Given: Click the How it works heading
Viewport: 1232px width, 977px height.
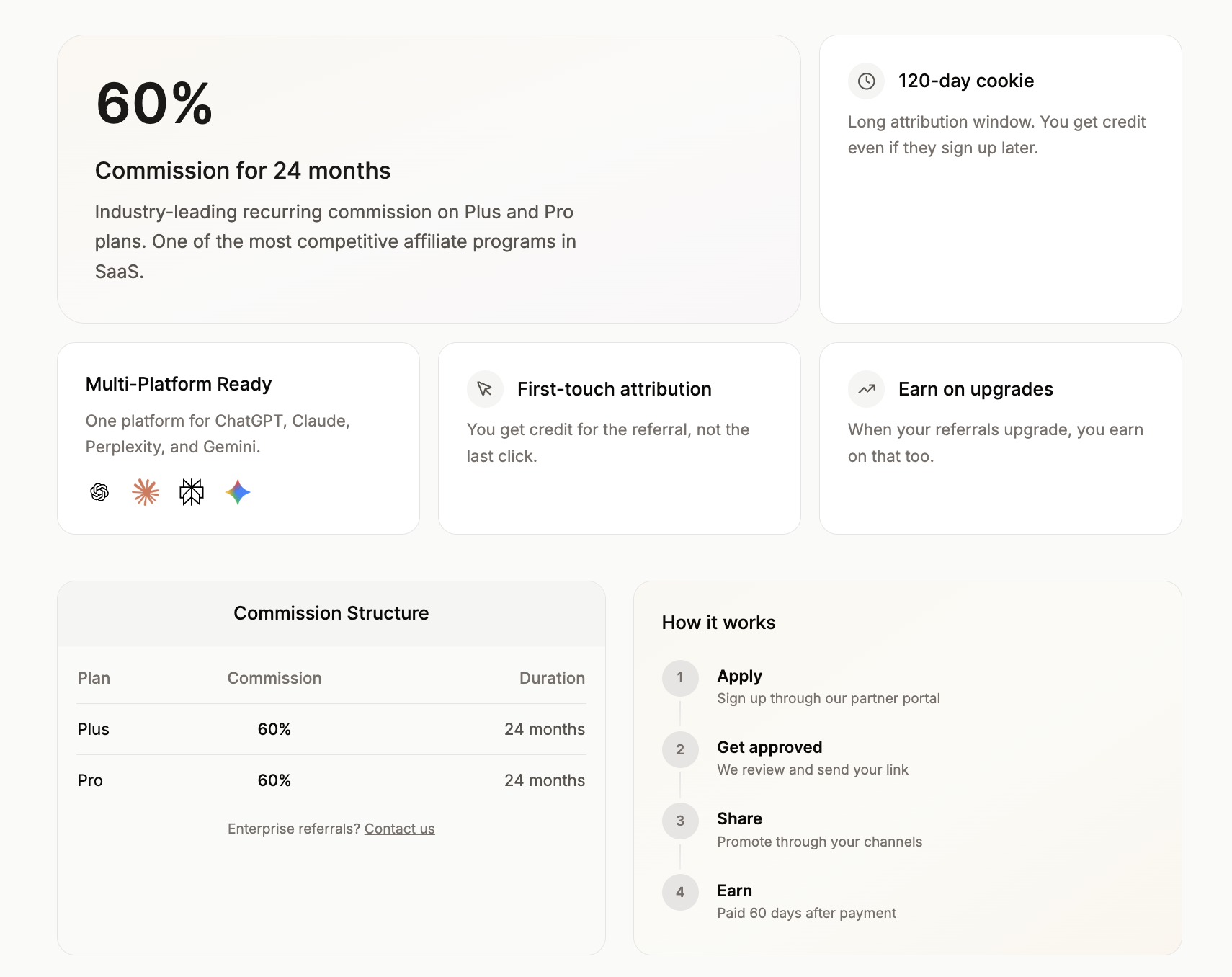Looking at the screenshot, I should 718,623.
